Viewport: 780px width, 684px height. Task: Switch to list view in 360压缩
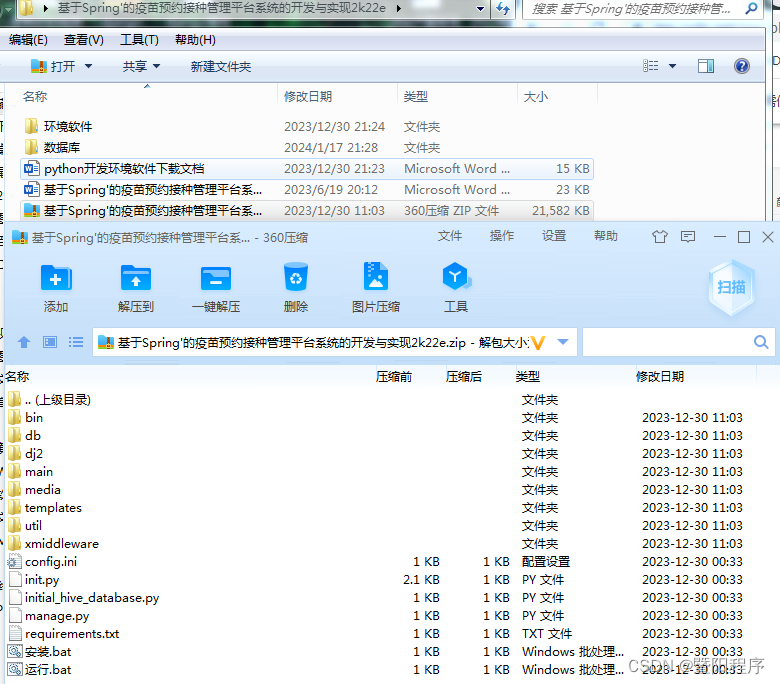[76, 342]
